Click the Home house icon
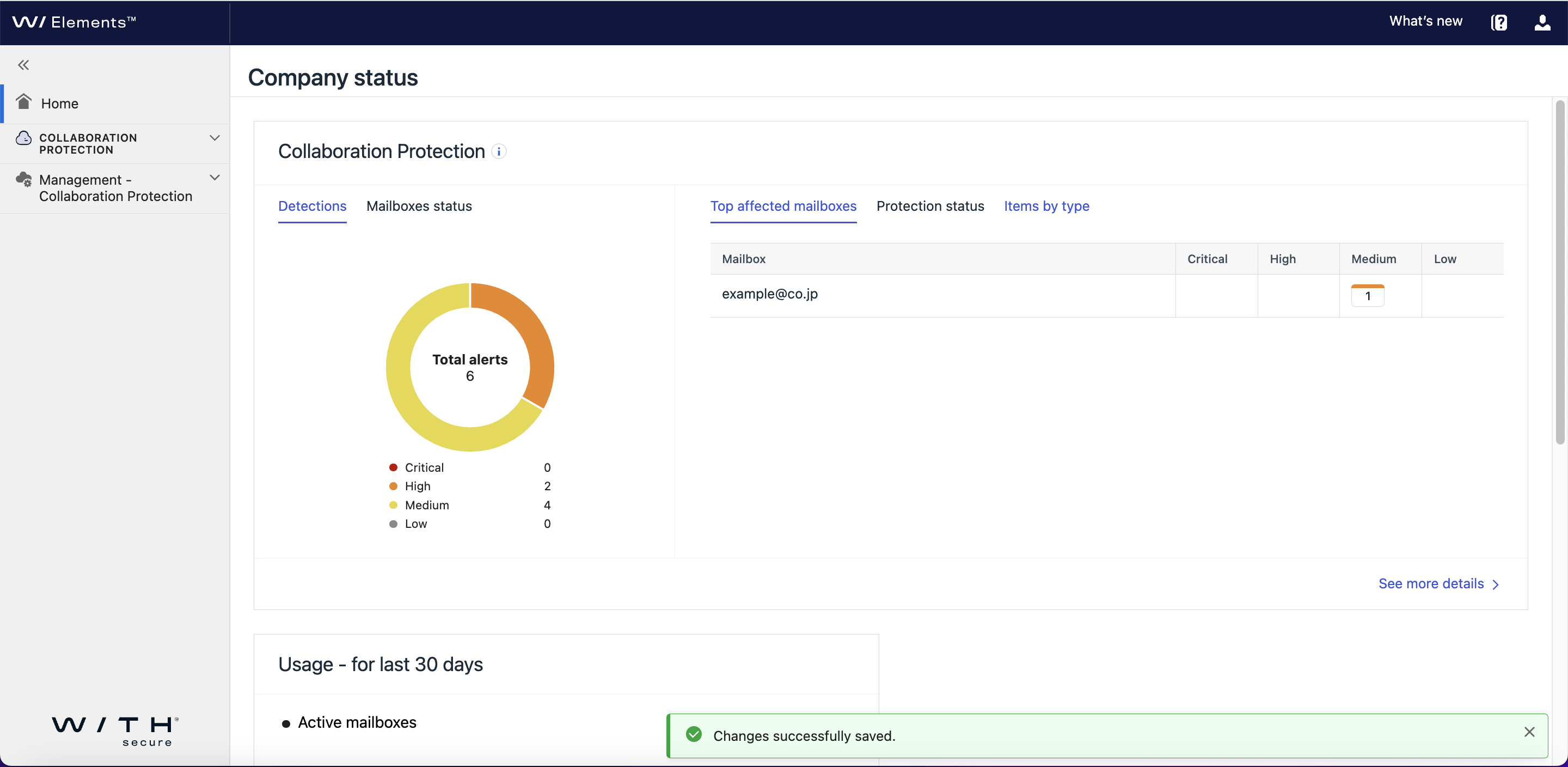The height and width of the screenshot is (767, 1568). click(24, 101)
